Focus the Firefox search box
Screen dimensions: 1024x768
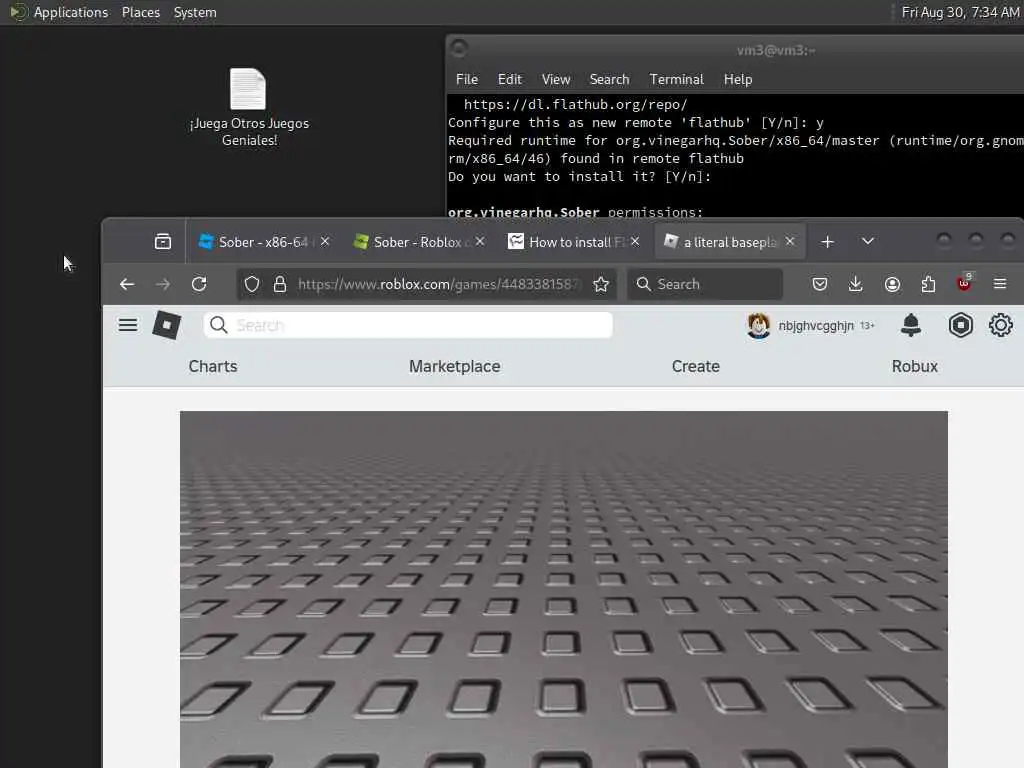(705, 284)
